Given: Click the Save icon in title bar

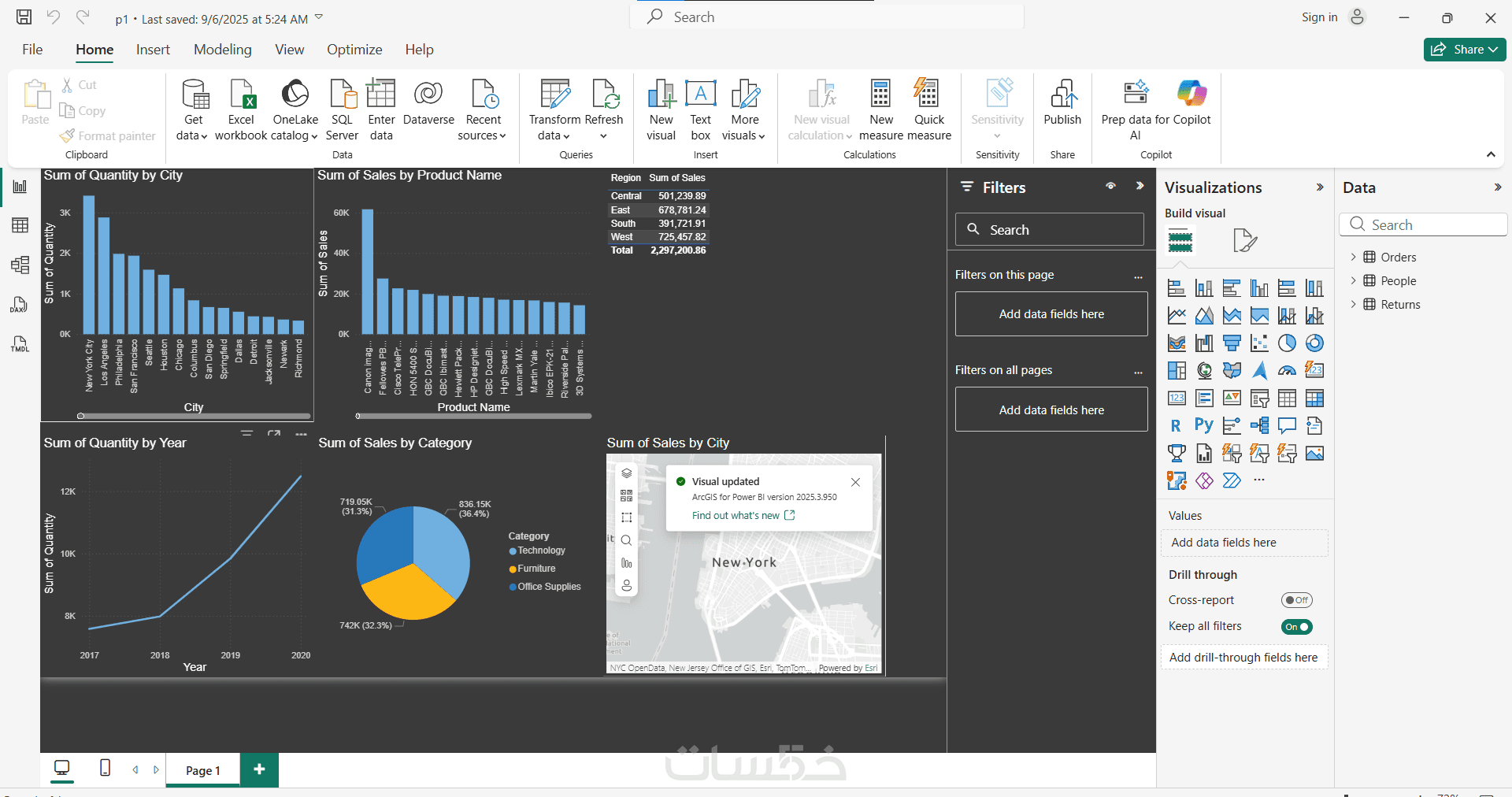Looking at the screenshot, I should pos(24,17).
